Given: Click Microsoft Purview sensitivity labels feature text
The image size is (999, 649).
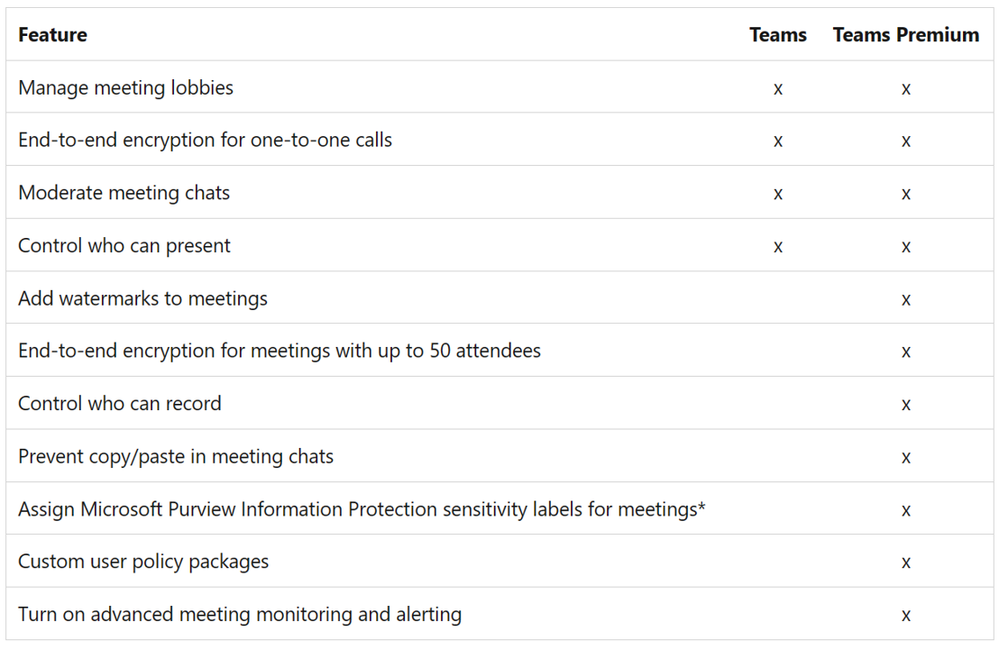Looking at the screenshot, I should click(362, 510).
